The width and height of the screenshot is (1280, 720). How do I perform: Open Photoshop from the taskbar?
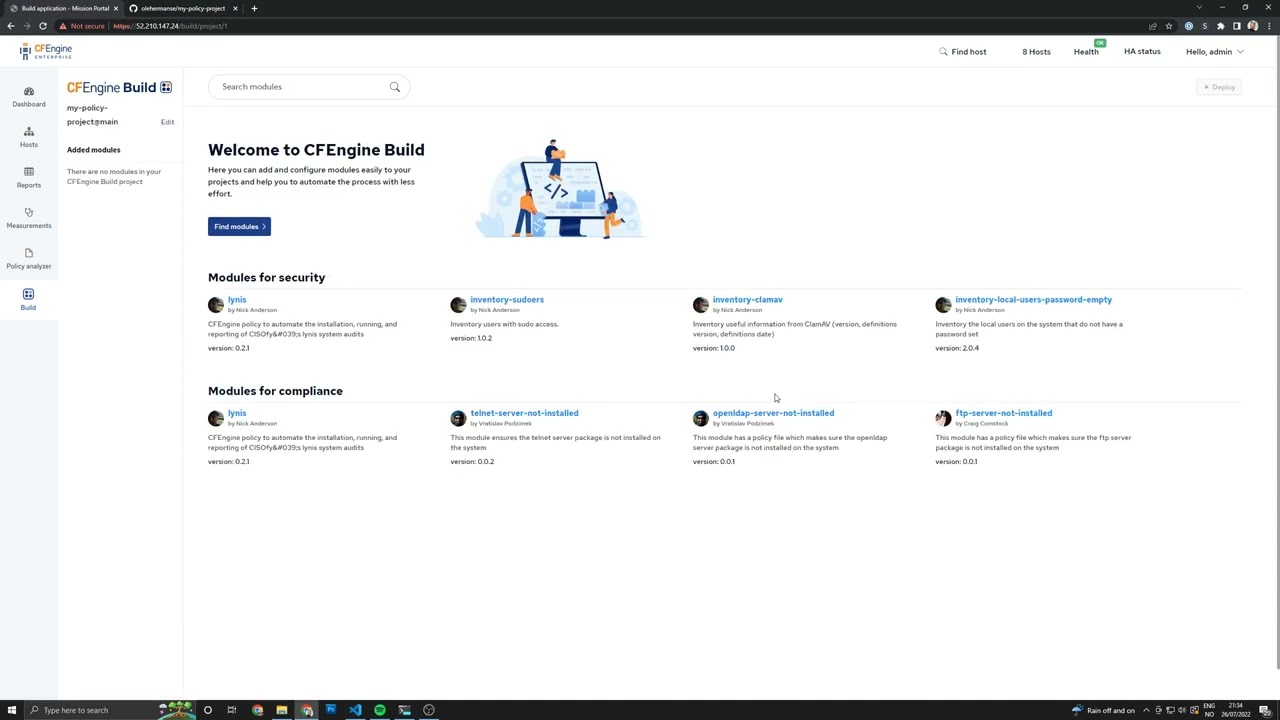tap(331, 710)
